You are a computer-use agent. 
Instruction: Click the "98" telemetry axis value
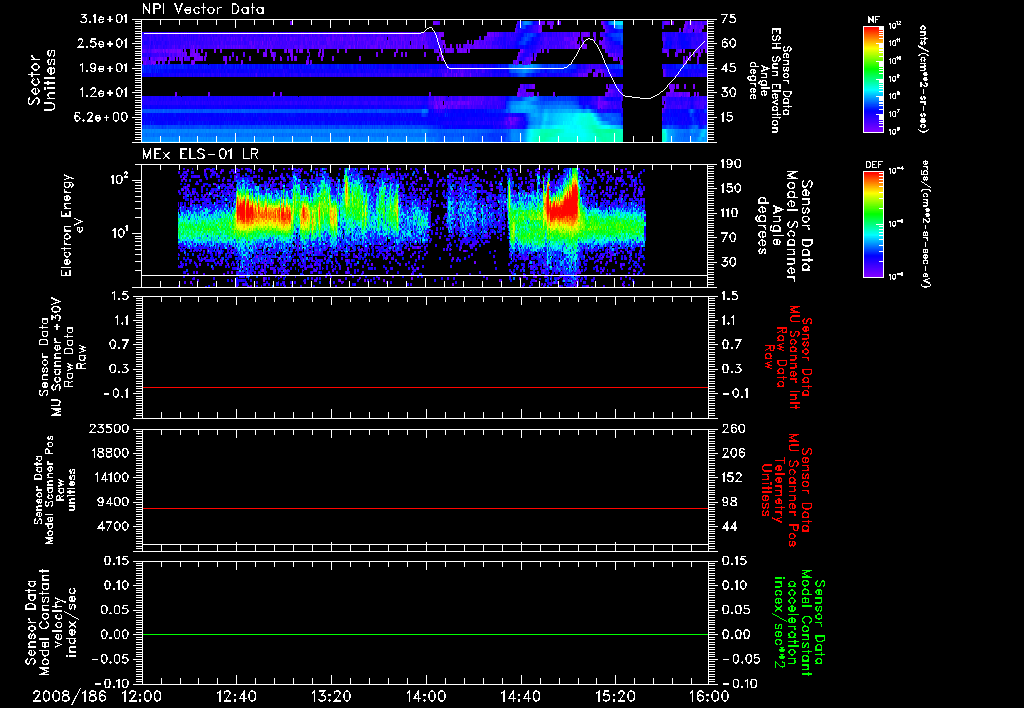click(x=728, y=502)
